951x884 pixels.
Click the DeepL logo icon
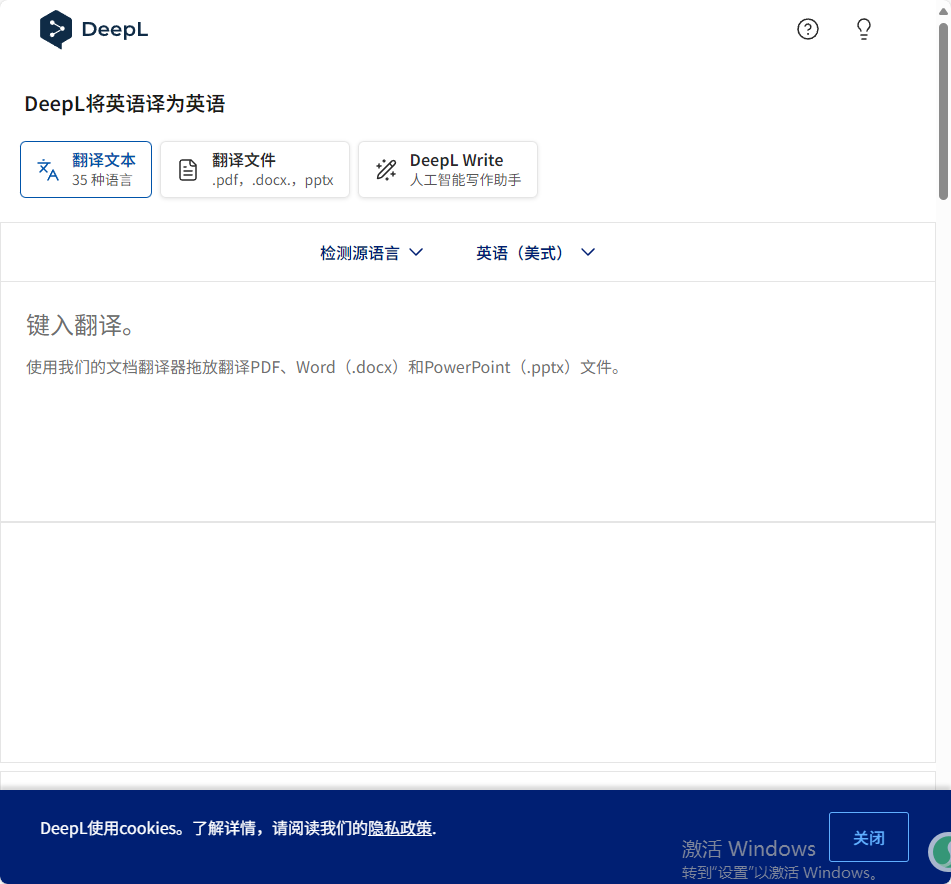tap(56, 29)
